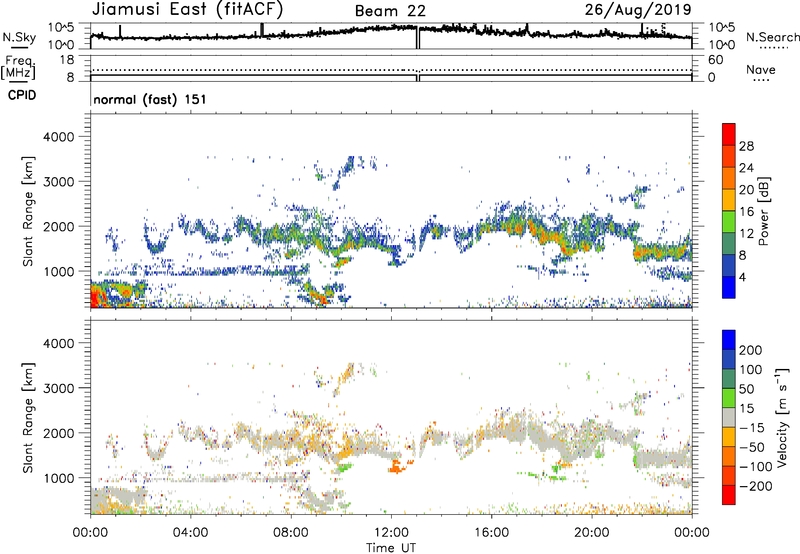Click the '12:00' time tick label
This screenshot has width=800, height=554.
tap(391, 533)
